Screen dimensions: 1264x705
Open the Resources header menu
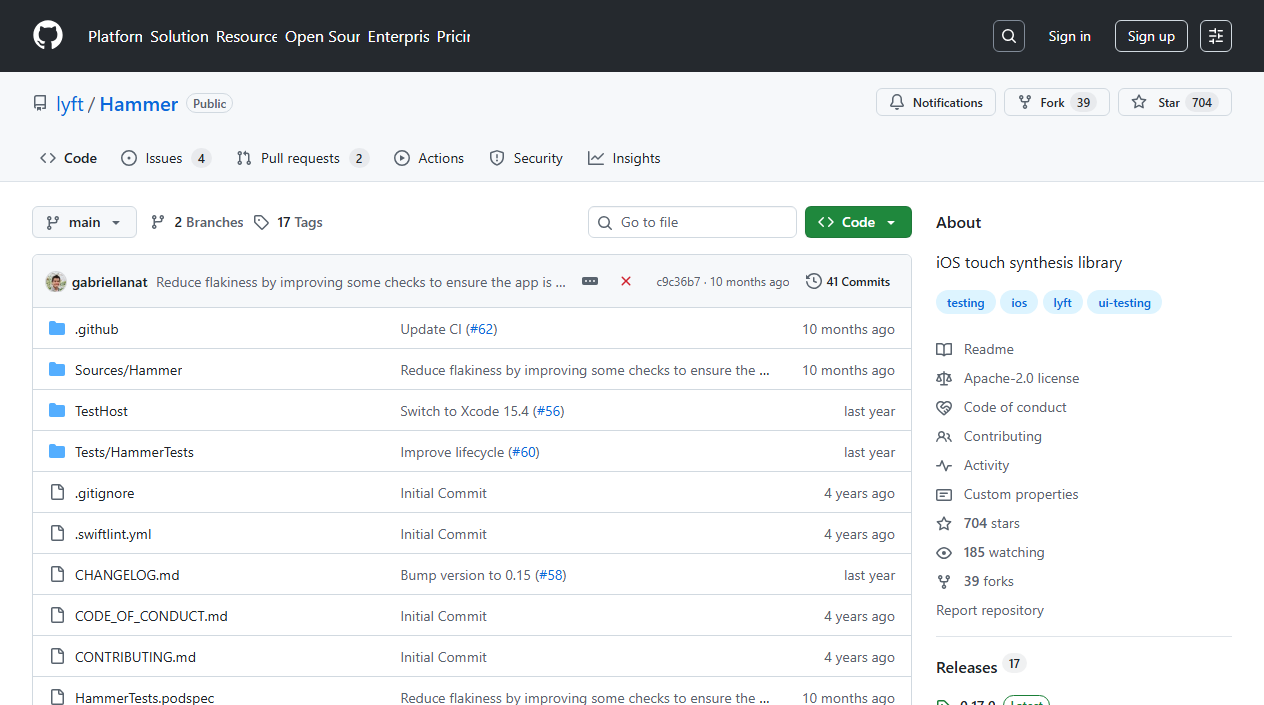point(247,36)
